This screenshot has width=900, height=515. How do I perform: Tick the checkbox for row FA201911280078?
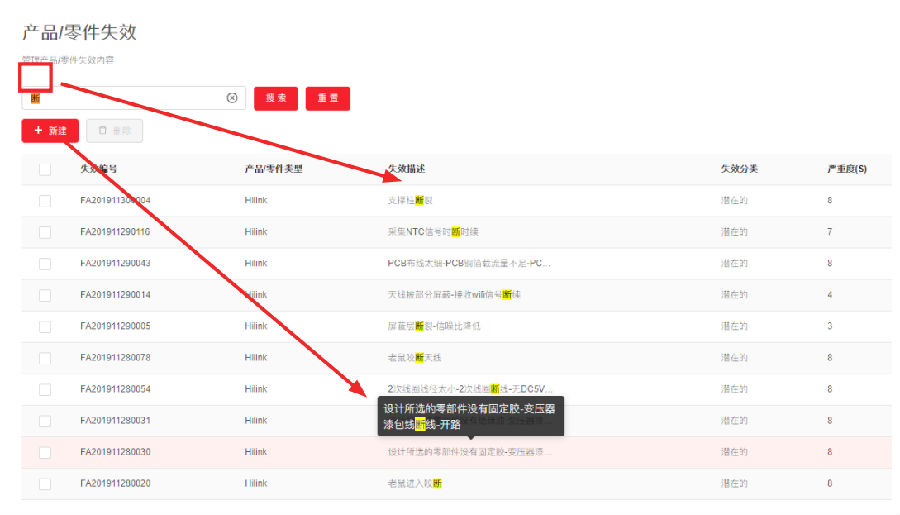45,358
